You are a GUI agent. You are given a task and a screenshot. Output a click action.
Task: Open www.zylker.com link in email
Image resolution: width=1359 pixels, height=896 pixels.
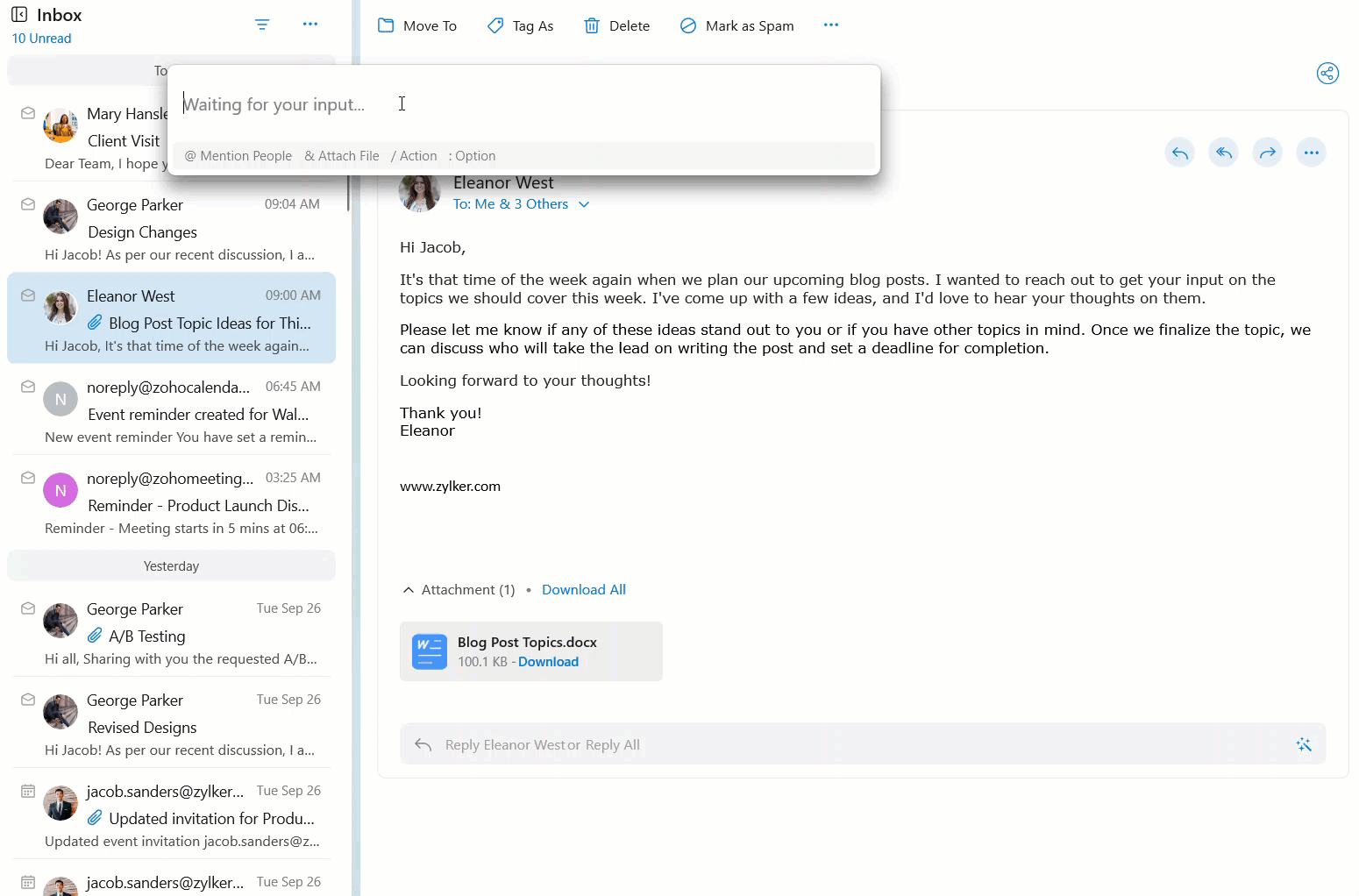pyautogui.click(x=451, y=487)
